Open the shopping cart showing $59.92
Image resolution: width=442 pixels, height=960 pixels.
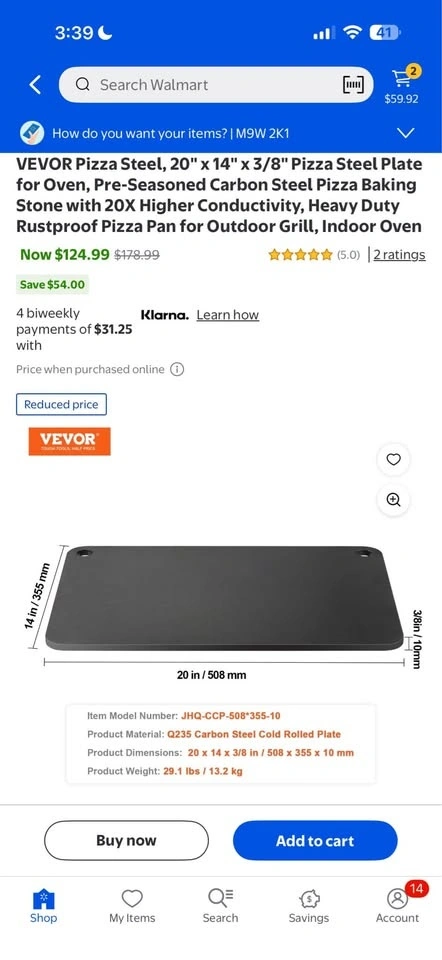(402, 84)
